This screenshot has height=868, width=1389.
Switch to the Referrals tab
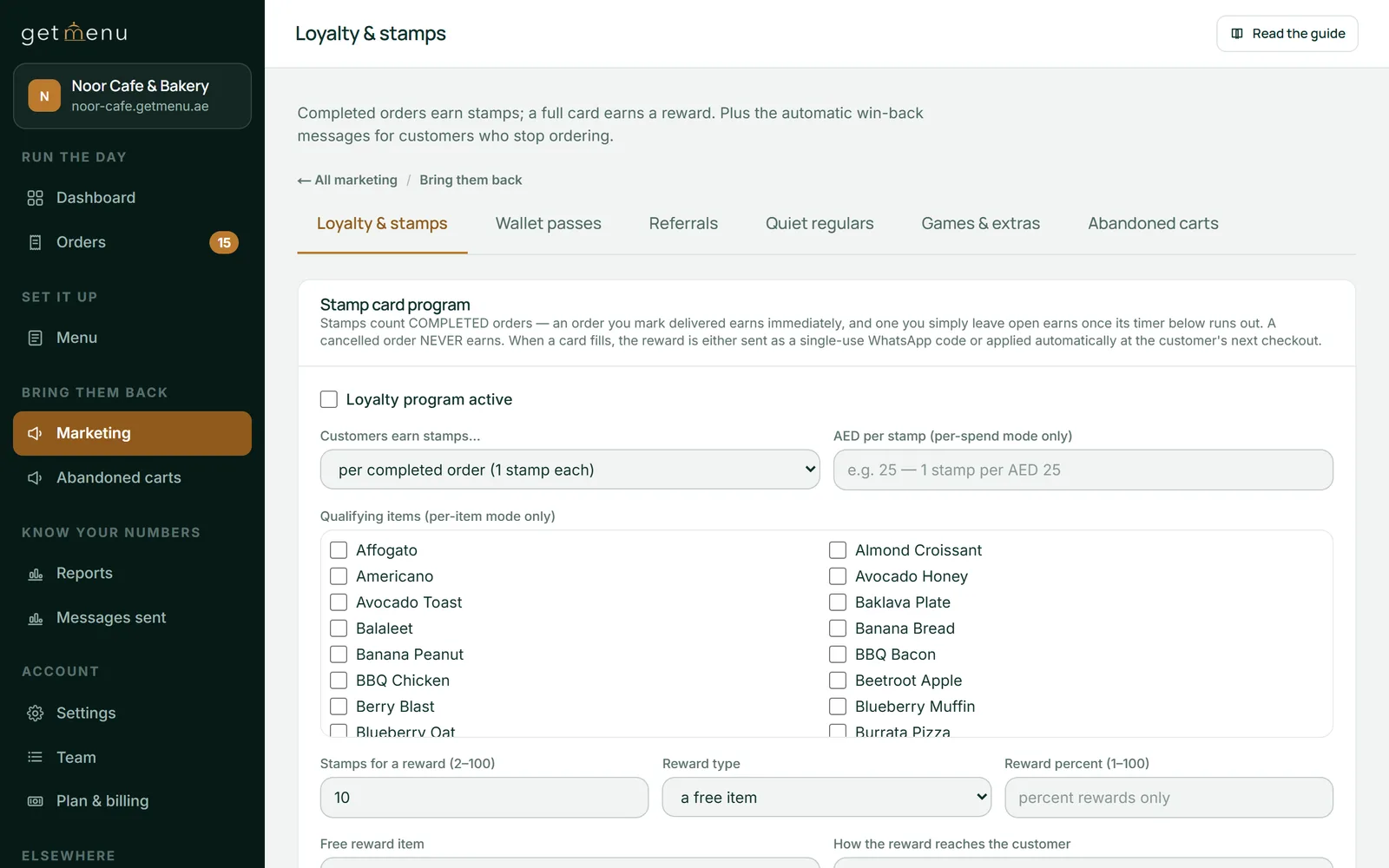(x=683, y=224)
